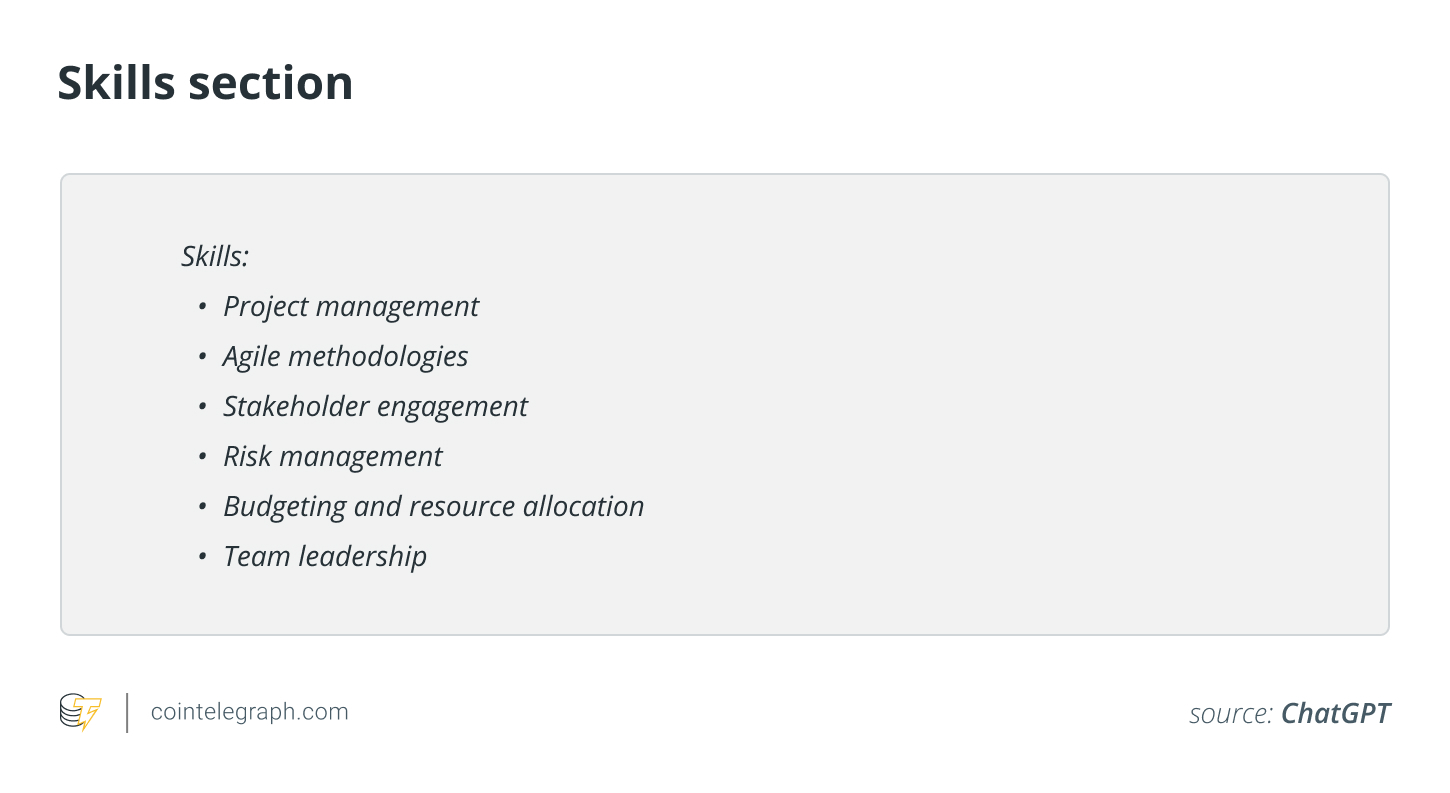This screenshot has width=1450, height=793.
Task: Click the bullet before Agile methodologies
Action: tap(203, 357)
